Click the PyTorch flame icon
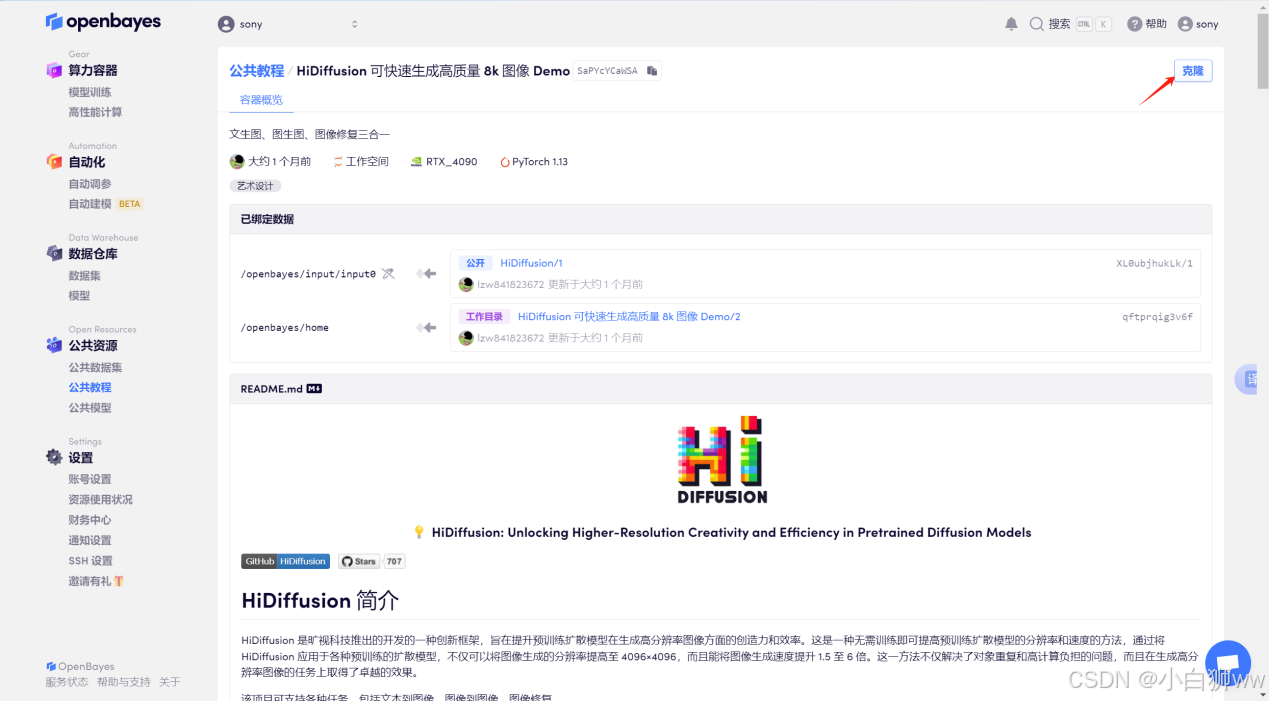The image size is (1269, 701). [x=504, y=162]
